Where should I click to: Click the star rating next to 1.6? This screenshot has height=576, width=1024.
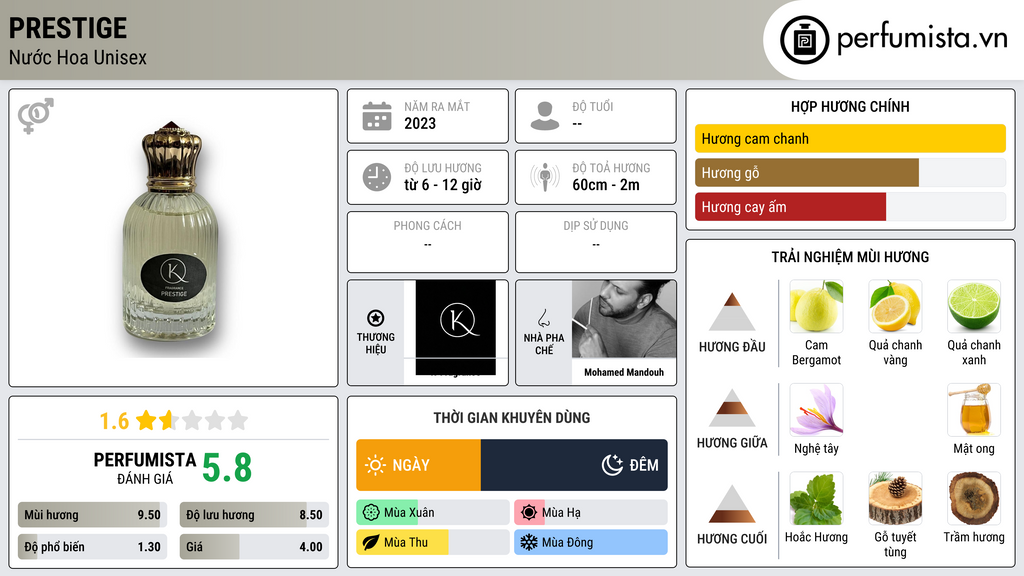click(x=192, y=420)
